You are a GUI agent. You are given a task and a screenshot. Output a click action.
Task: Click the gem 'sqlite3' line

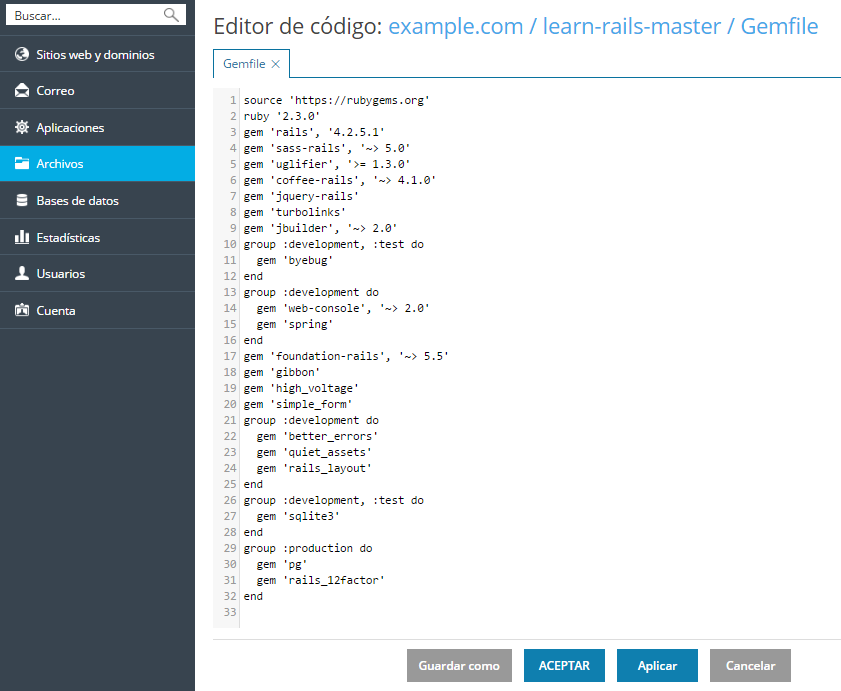pos(298,516)
